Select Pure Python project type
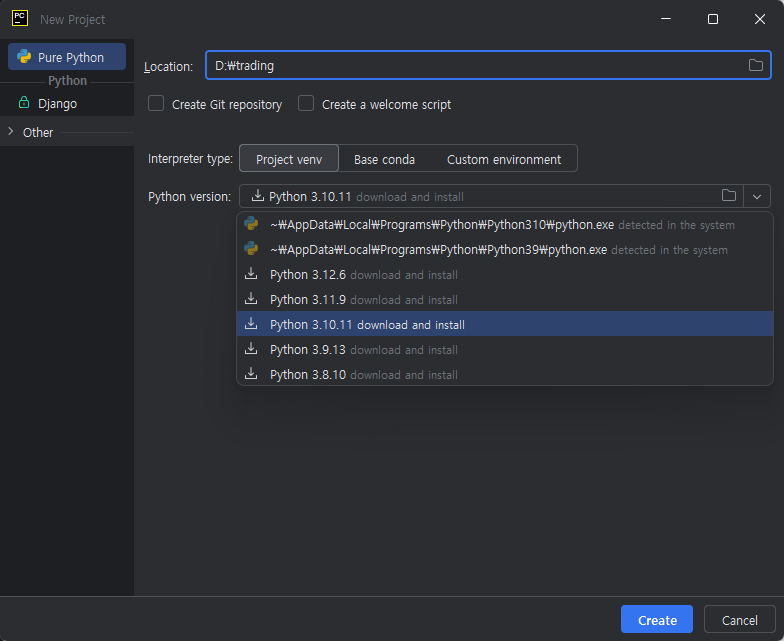The height and width of the screenshot is (641, 784). click(67, 57)
